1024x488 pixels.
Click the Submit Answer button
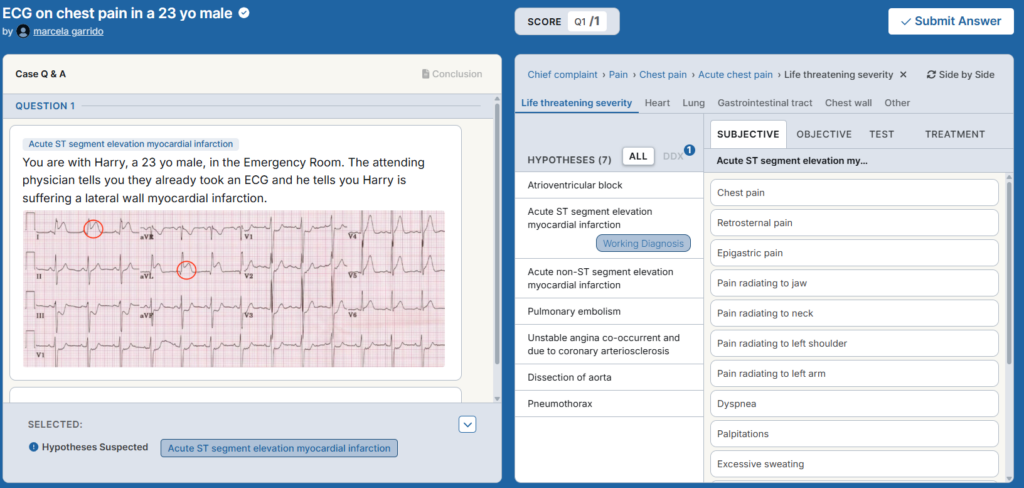(x=950, y=21)
